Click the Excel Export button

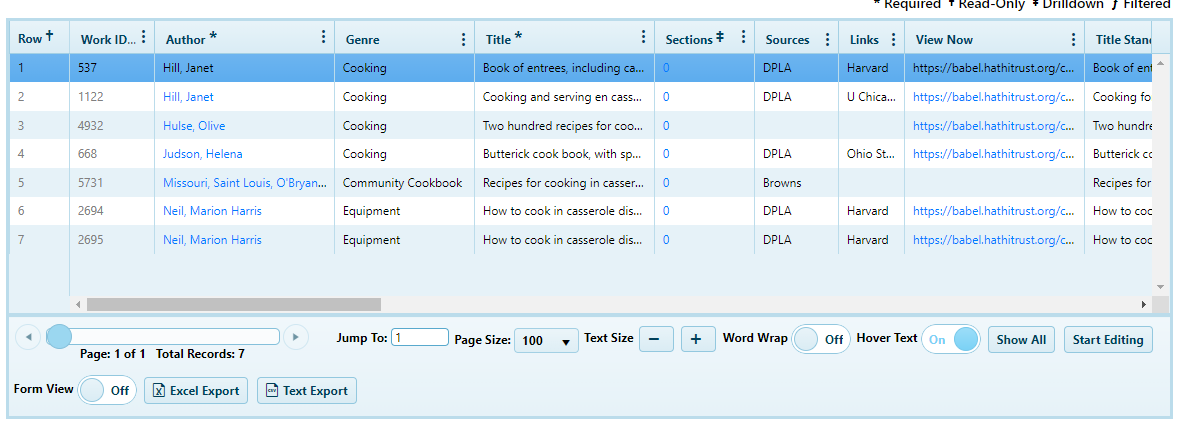pyautogui.click(x=197, y=391)
